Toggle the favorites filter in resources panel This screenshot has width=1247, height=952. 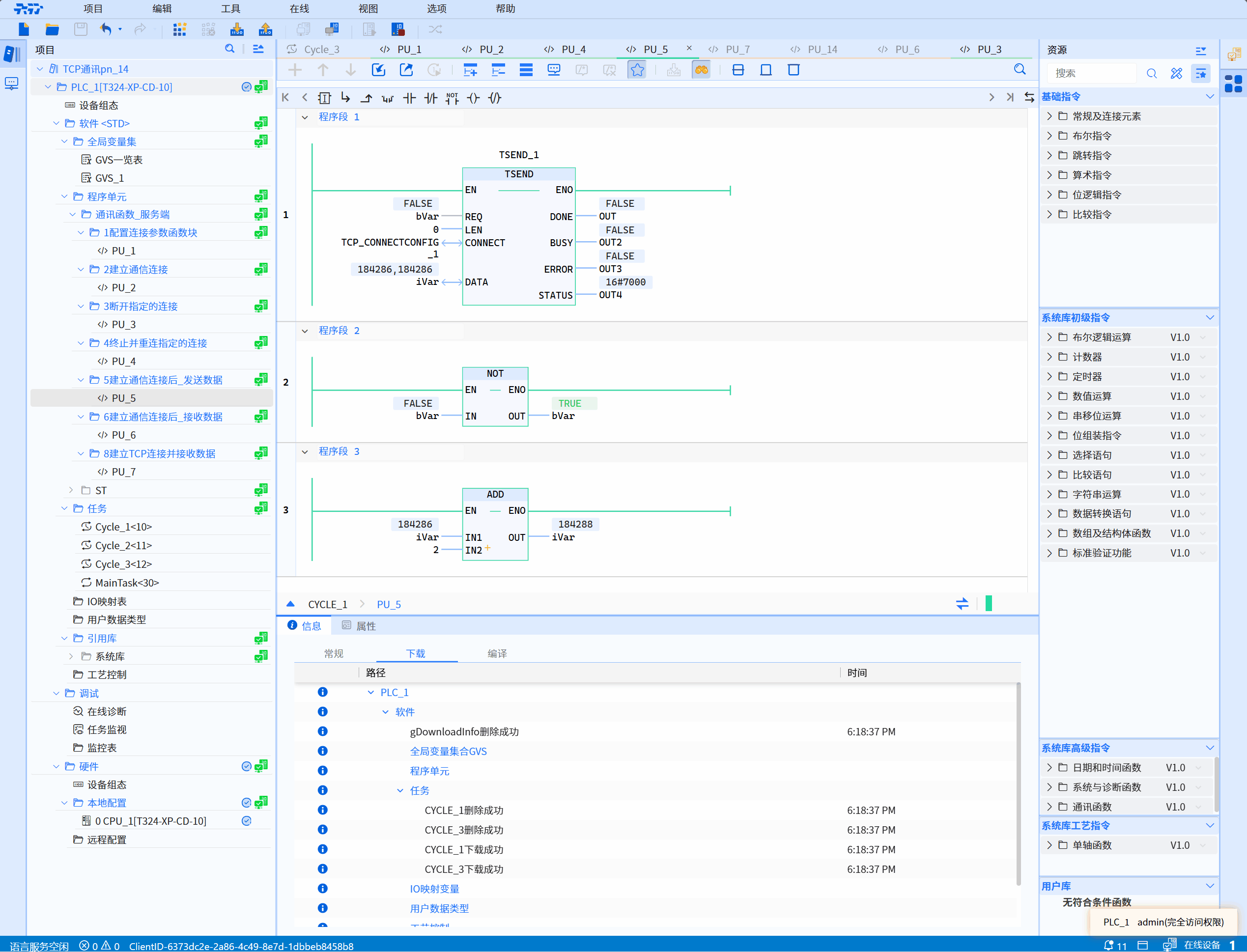[1200, 73]
